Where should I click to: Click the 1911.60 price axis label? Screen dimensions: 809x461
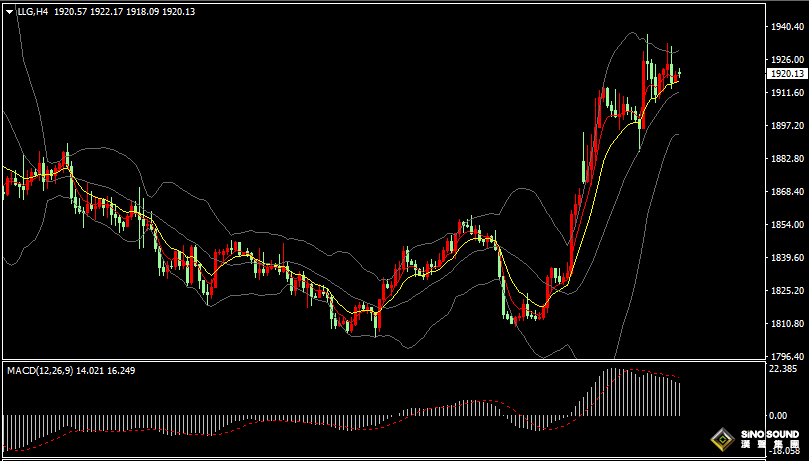click(786, 93)
